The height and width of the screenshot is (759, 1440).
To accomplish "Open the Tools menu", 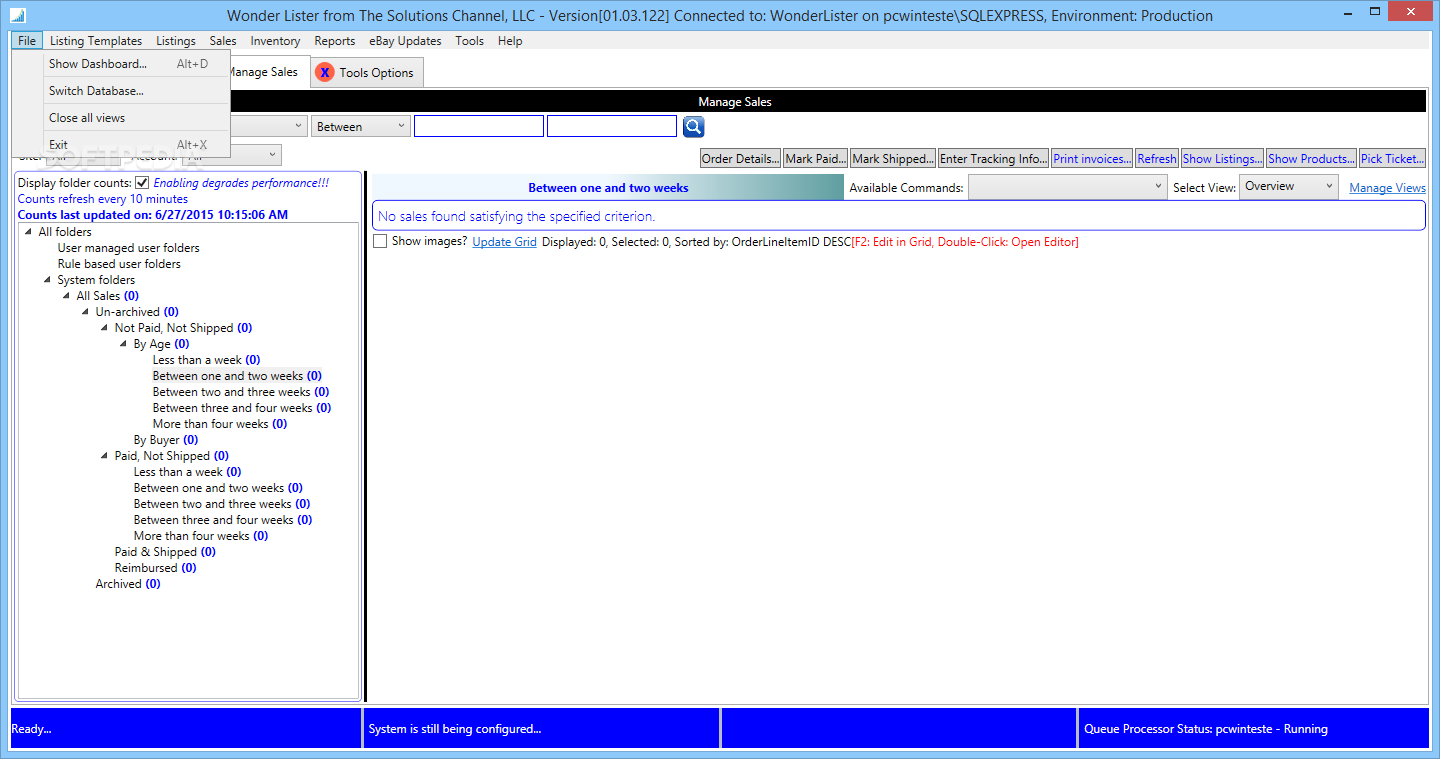I will [469, 41].
